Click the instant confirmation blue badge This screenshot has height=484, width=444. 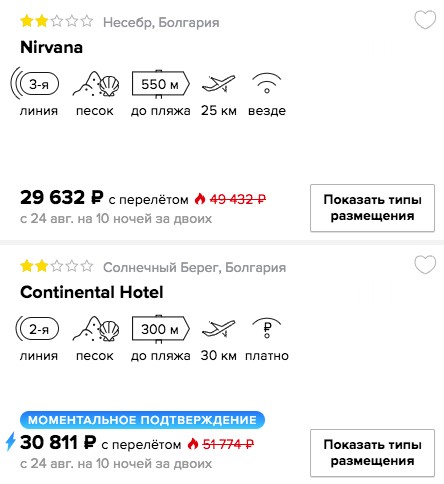pyautogui.click(x=142, y=420)
